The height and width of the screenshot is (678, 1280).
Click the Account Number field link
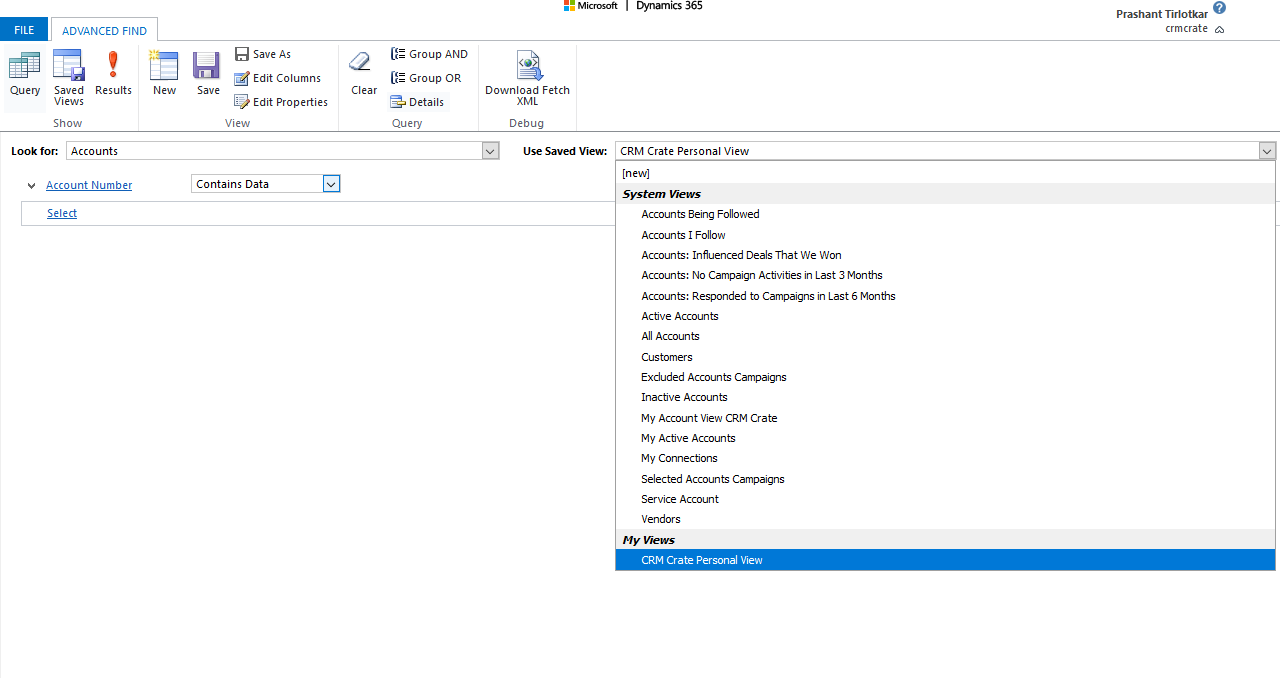[x=88, y=185]
